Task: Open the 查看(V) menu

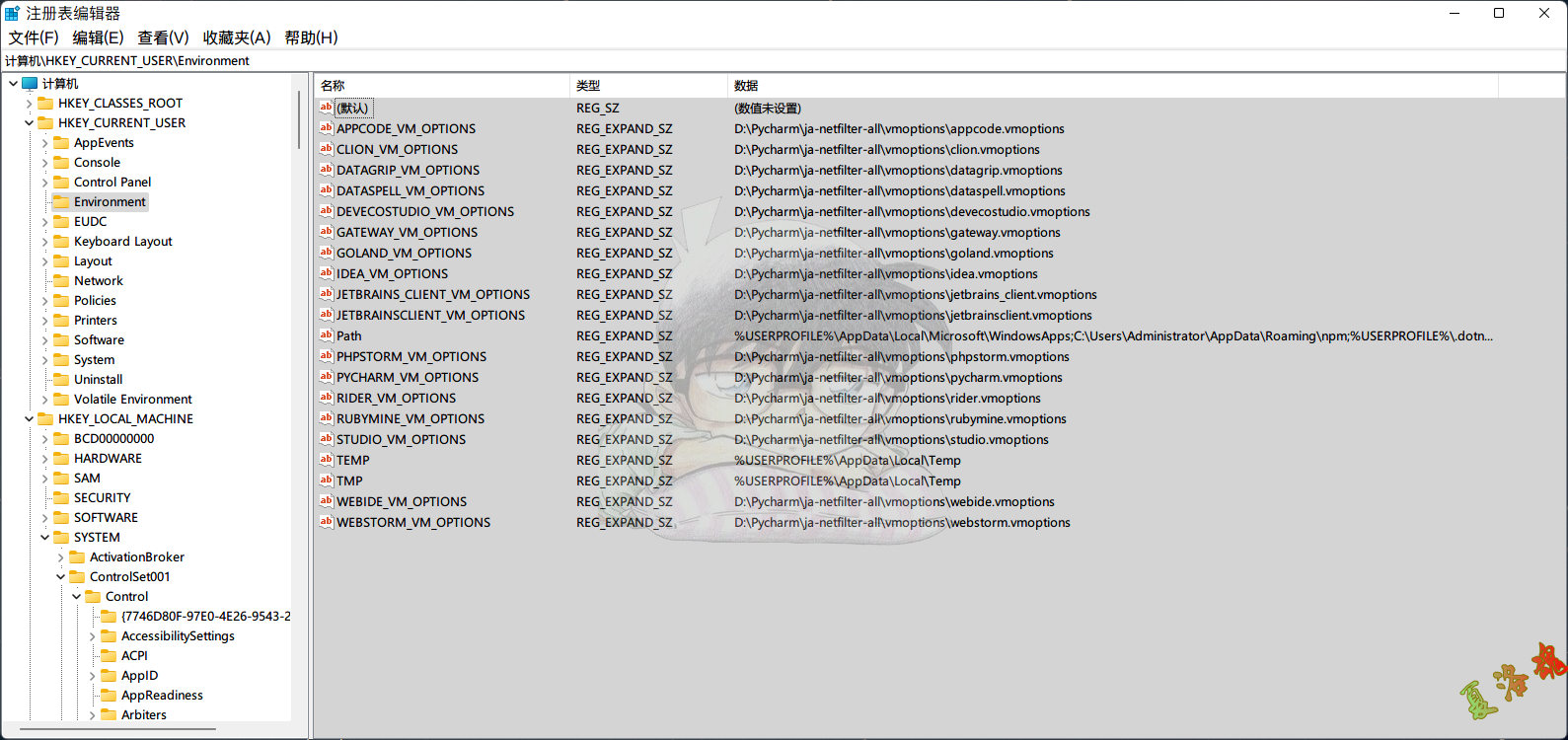Action: (163, 37)
